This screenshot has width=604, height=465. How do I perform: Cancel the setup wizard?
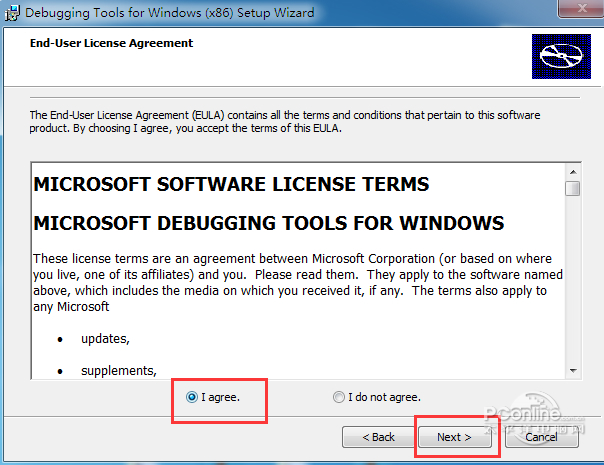(541, 437)
